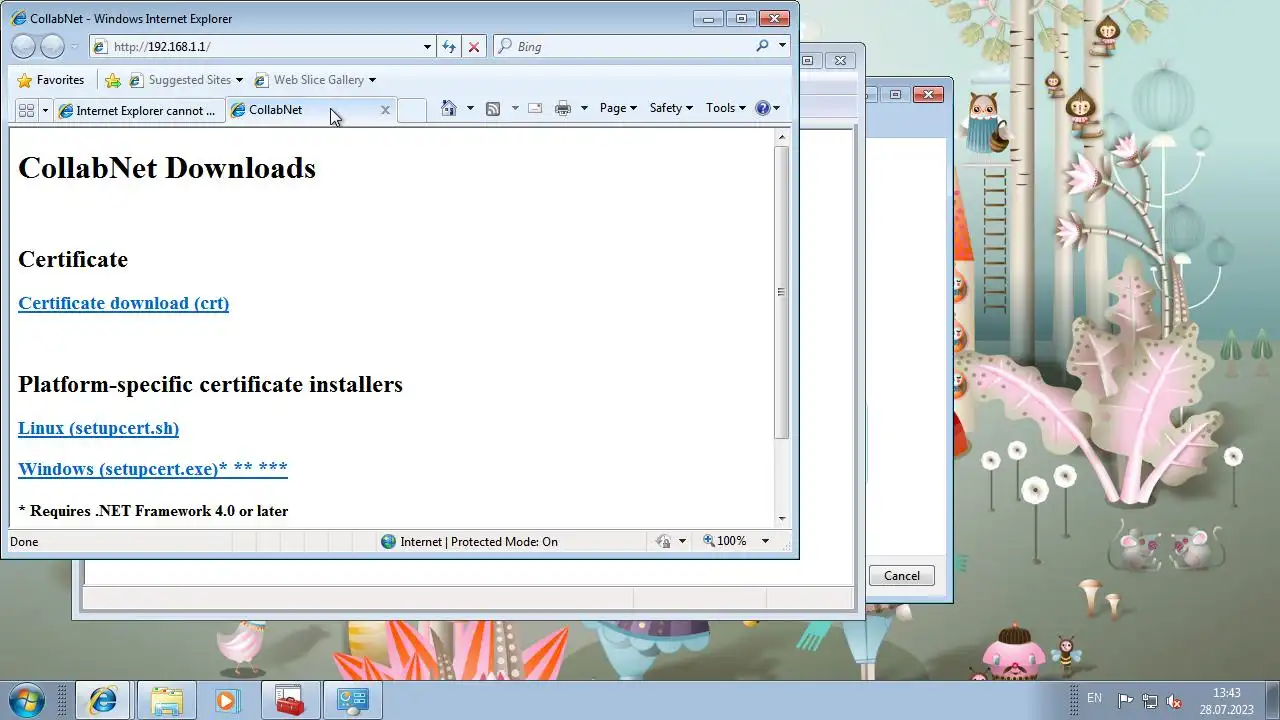This screenshot has width=1280, height=720.
Task: Click the browser Forward button
Action: coord(52,46)
